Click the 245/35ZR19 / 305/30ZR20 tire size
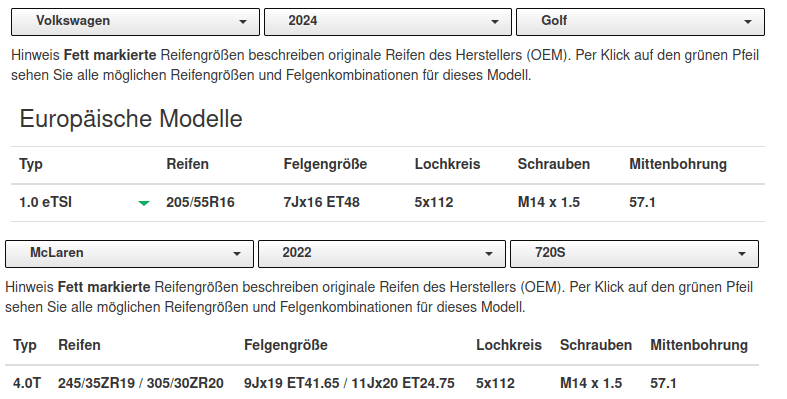787x399 pixels. coord(141,383)
